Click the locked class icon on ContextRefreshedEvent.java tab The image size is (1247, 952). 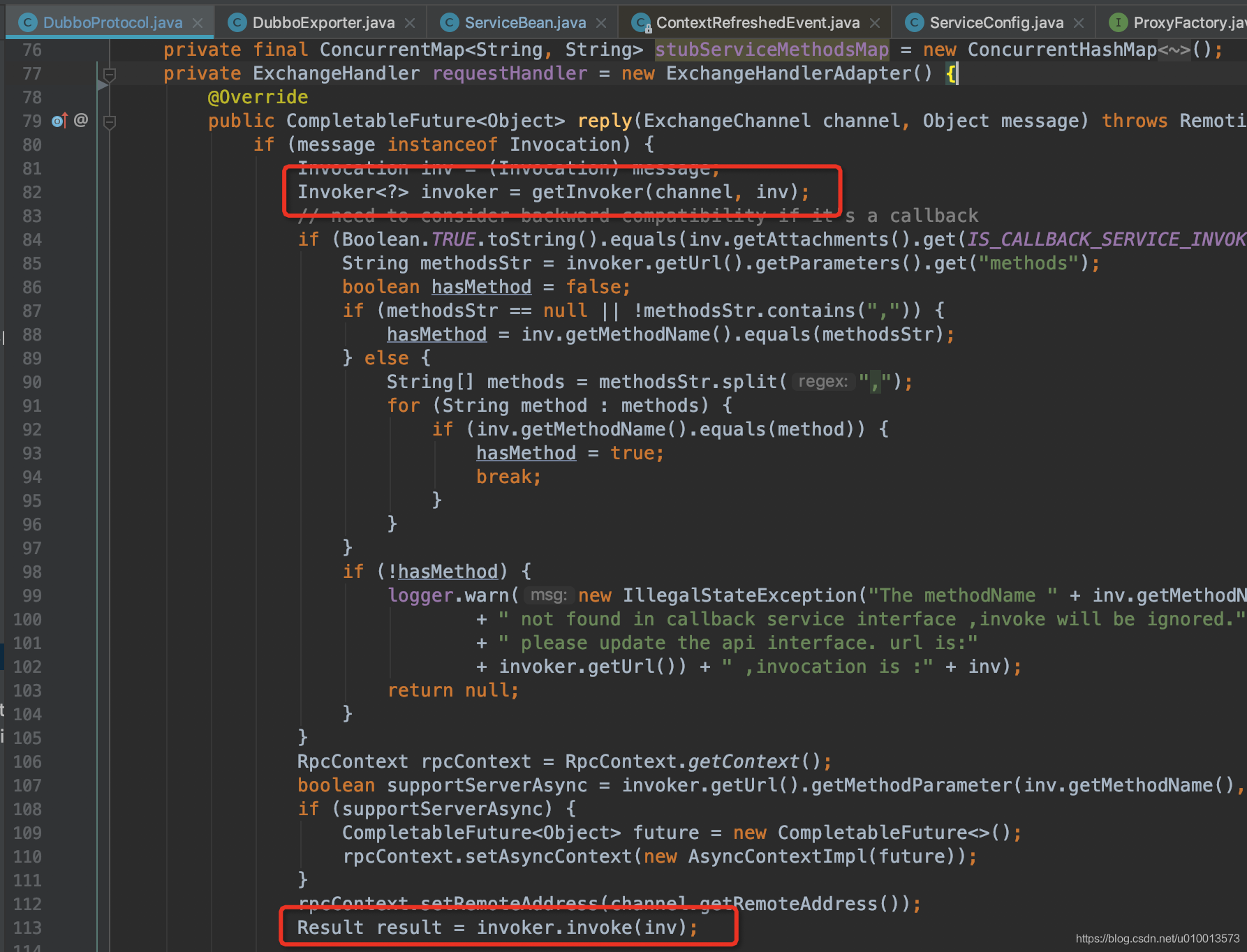point(641,23)
